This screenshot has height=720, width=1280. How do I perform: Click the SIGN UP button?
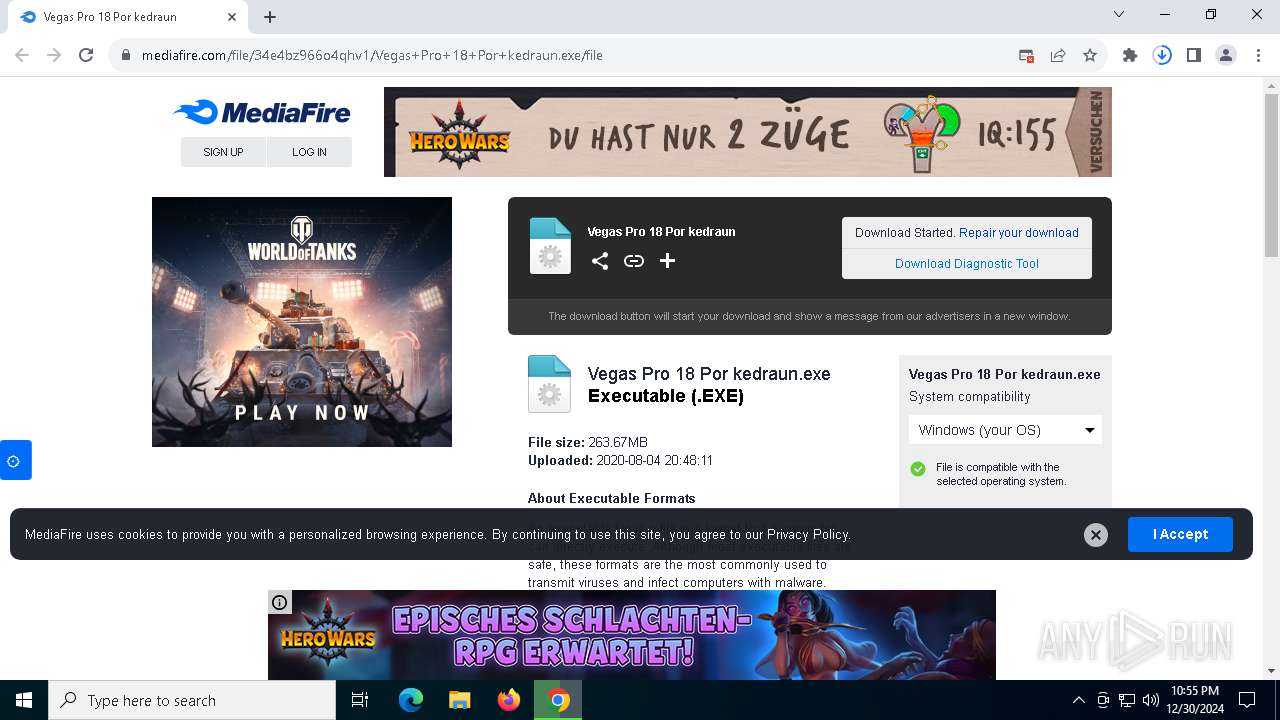(x=223, y=152)
